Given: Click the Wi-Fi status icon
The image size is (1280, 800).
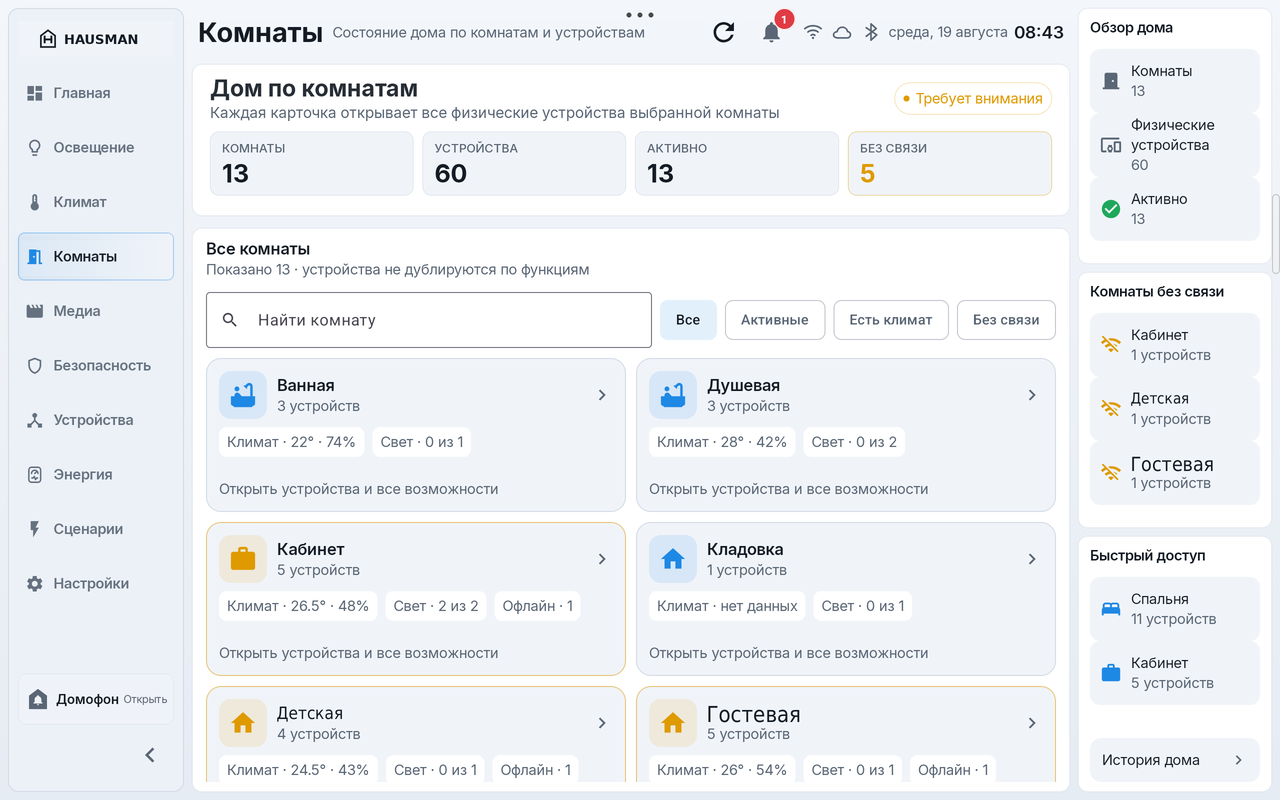Looking at the screenshot, I should point(813,32).
